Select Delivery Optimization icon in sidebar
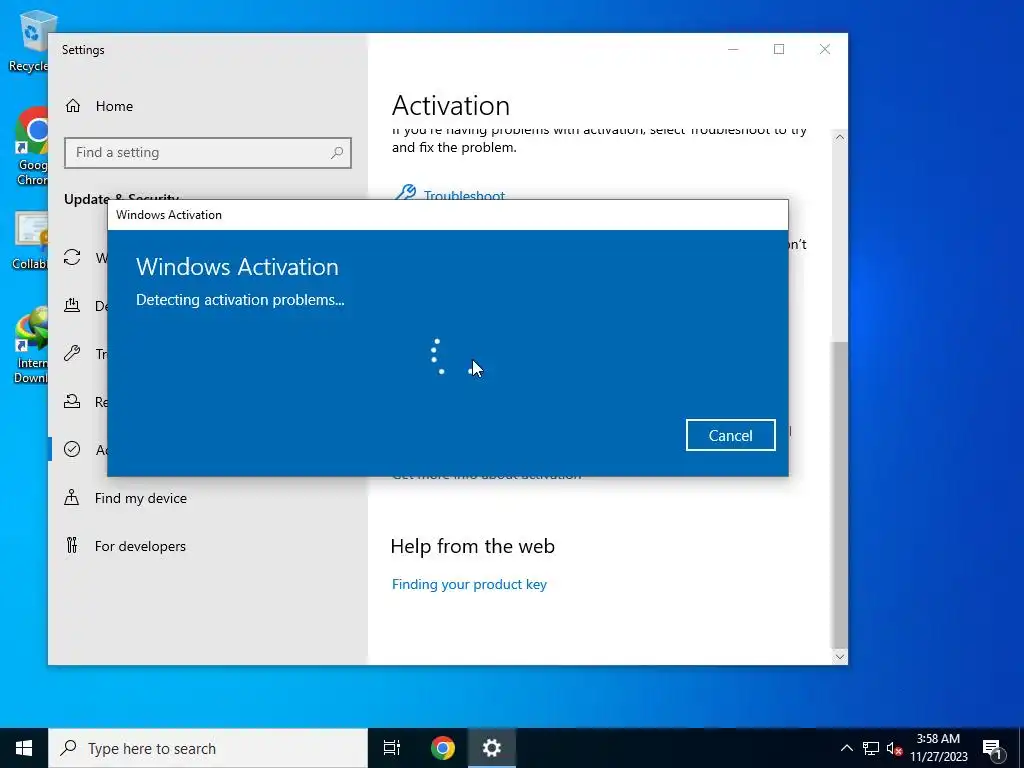The width and height of the screenshot is (1024, 768). click(x=72, y=305)
